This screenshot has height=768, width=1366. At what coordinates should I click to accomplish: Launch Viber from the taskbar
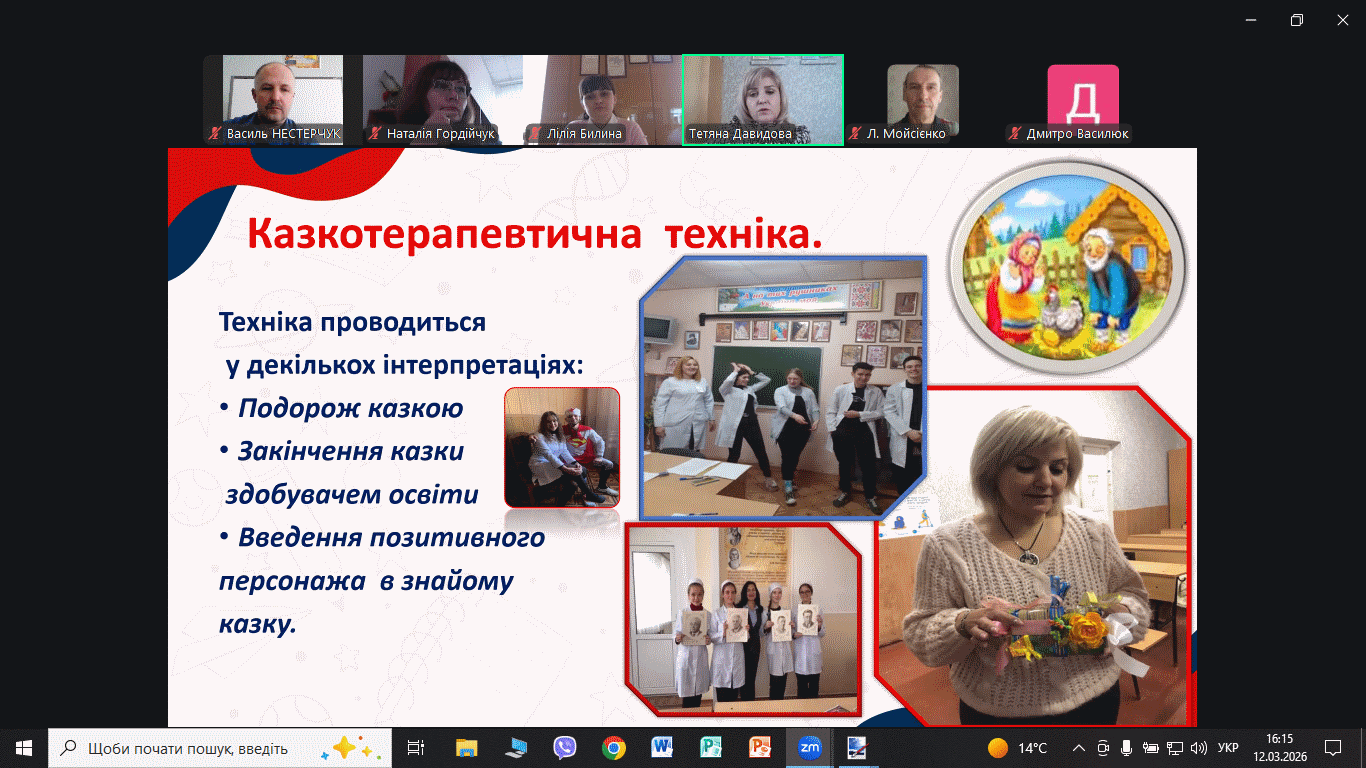pos(565,747)
